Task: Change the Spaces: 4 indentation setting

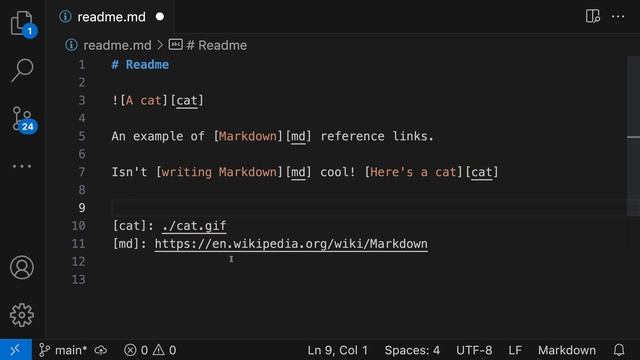Action: (412, 350)
